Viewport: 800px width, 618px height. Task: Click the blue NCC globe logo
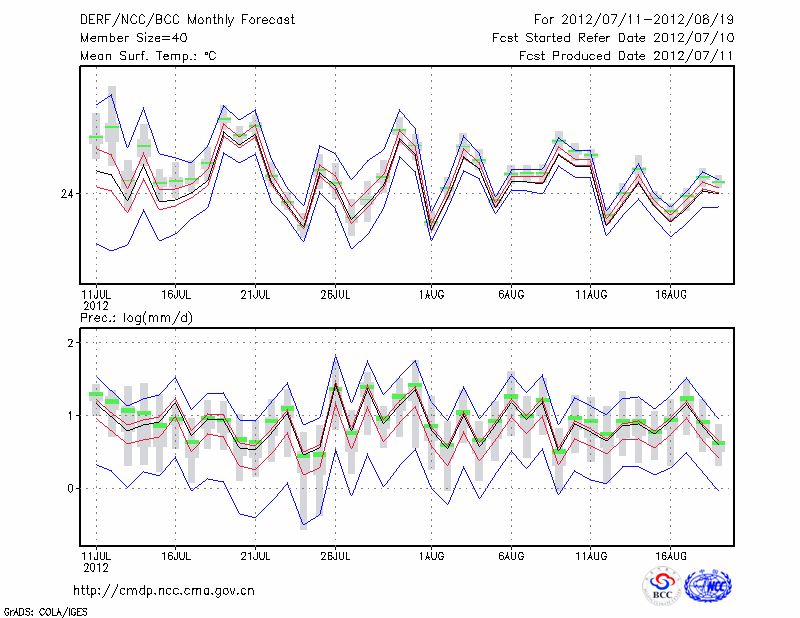[x=708, y=586]
